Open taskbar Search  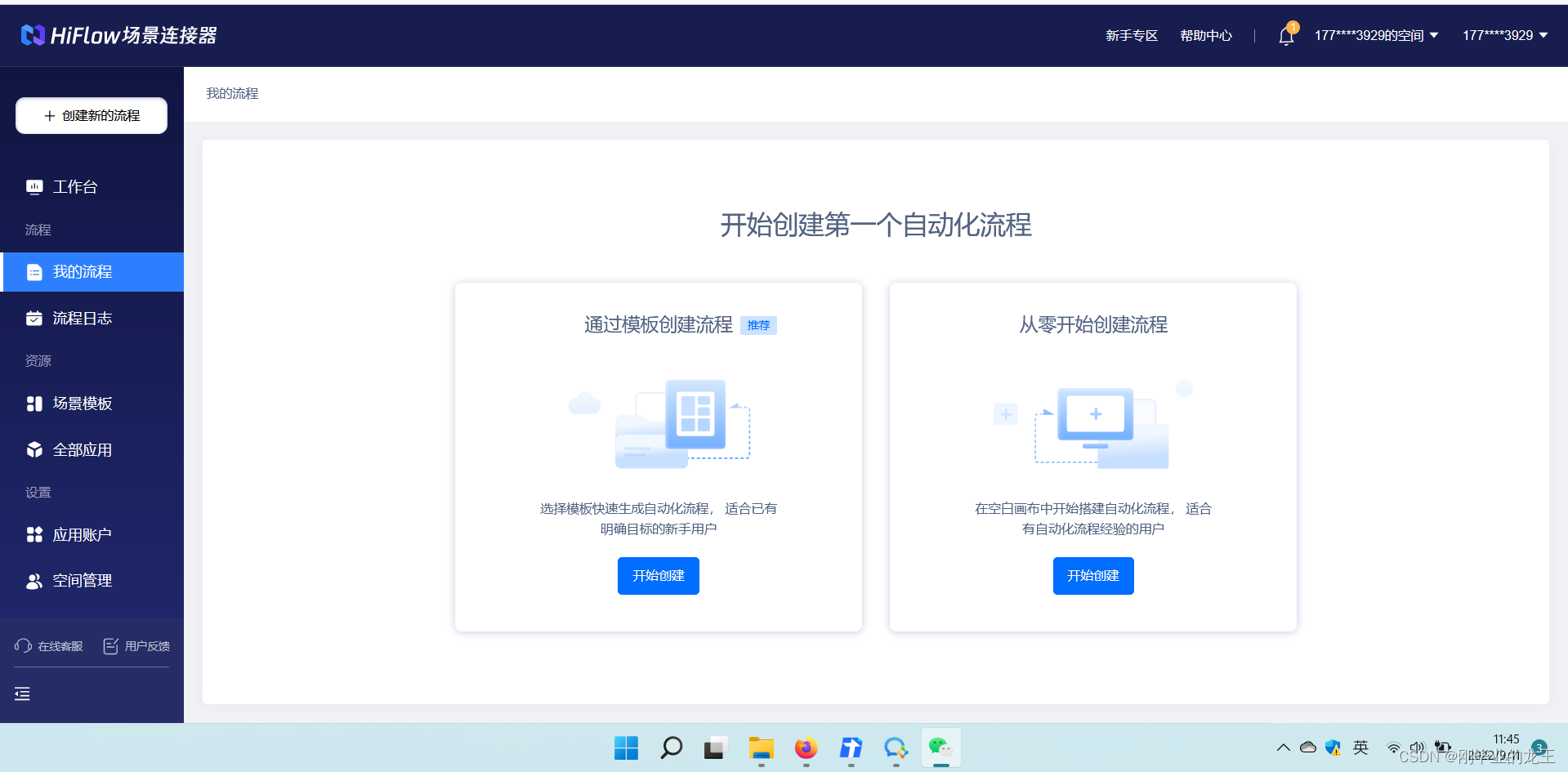(672, 747)
